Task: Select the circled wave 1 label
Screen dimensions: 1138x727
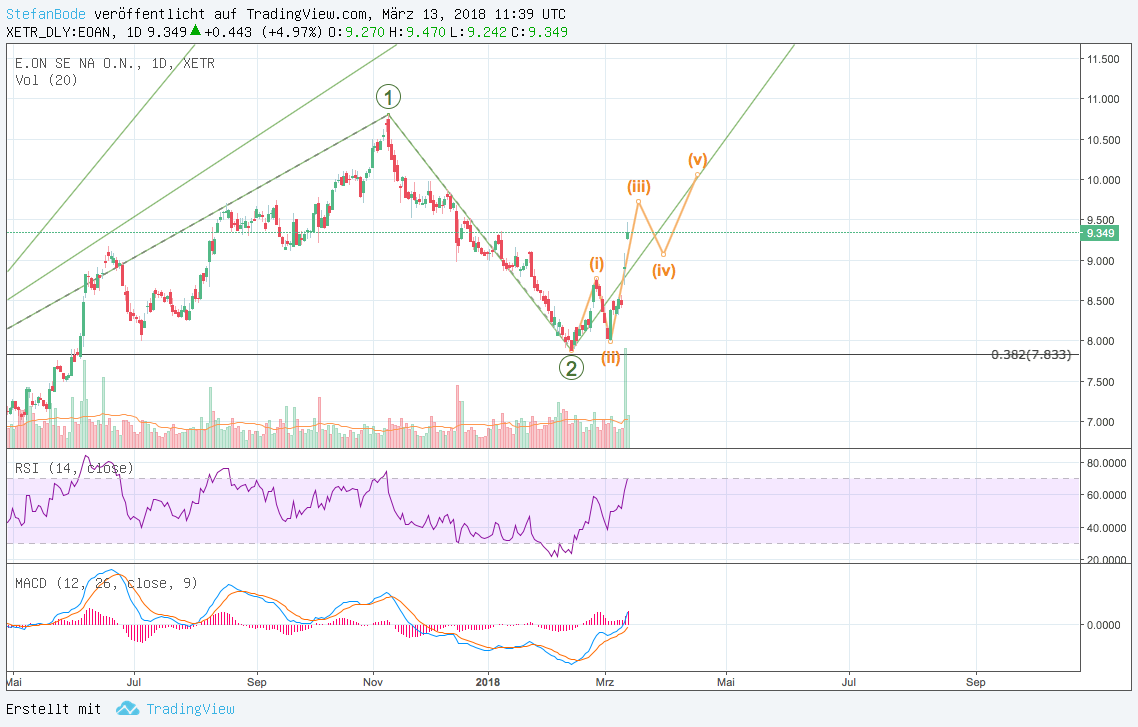Action: 388,96
